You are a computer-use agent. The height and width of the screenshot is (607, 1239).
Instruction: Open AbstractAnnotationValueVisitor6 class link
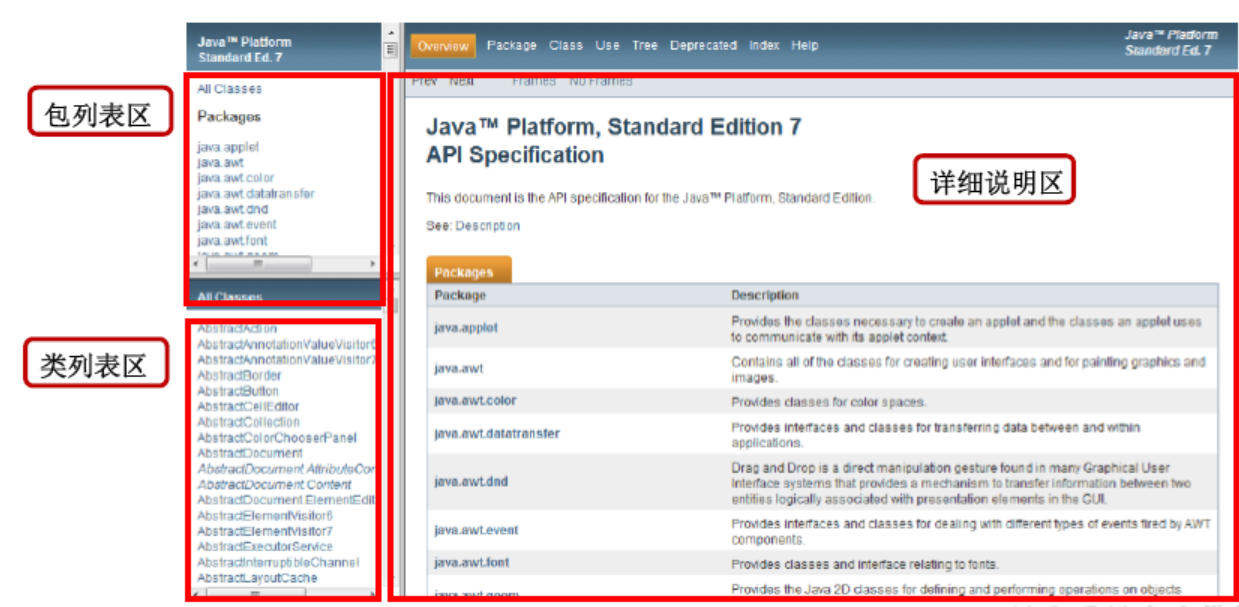(286, 344)
